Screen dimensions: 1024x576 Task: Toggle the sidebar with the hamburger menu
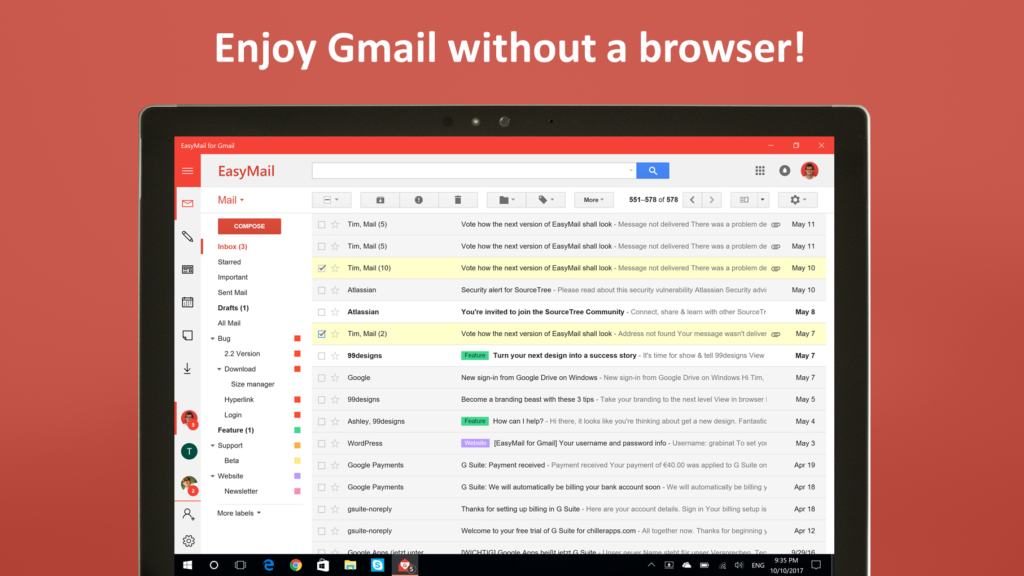tap(188, 170)
